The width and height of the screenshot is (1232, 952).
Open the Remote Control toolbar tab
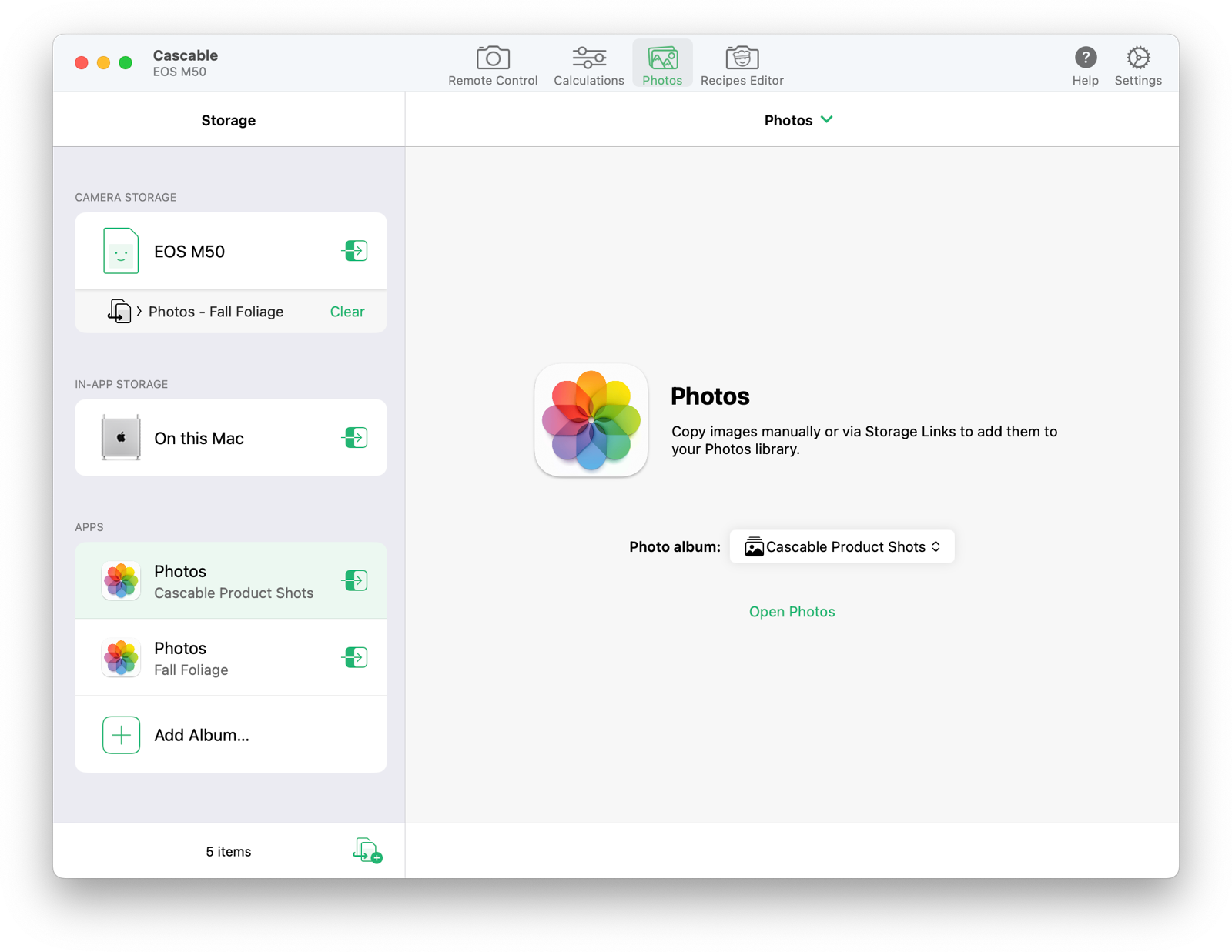(x=493, y=65)
